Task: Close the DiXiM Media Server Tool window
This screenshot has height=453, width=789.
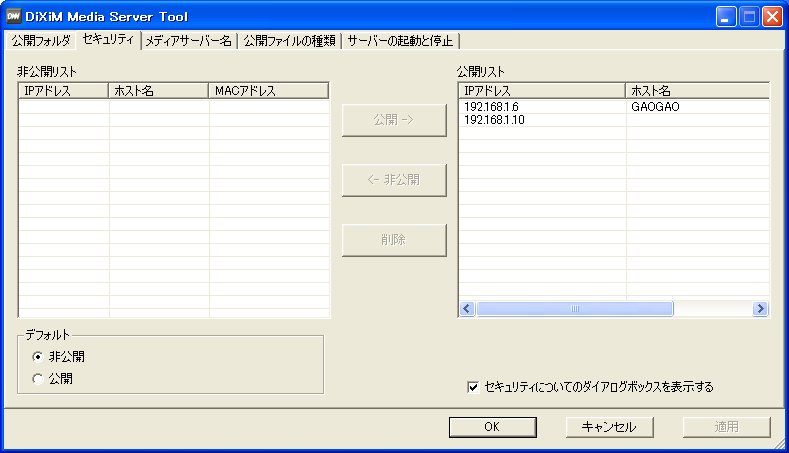Action: coord(772,17)
